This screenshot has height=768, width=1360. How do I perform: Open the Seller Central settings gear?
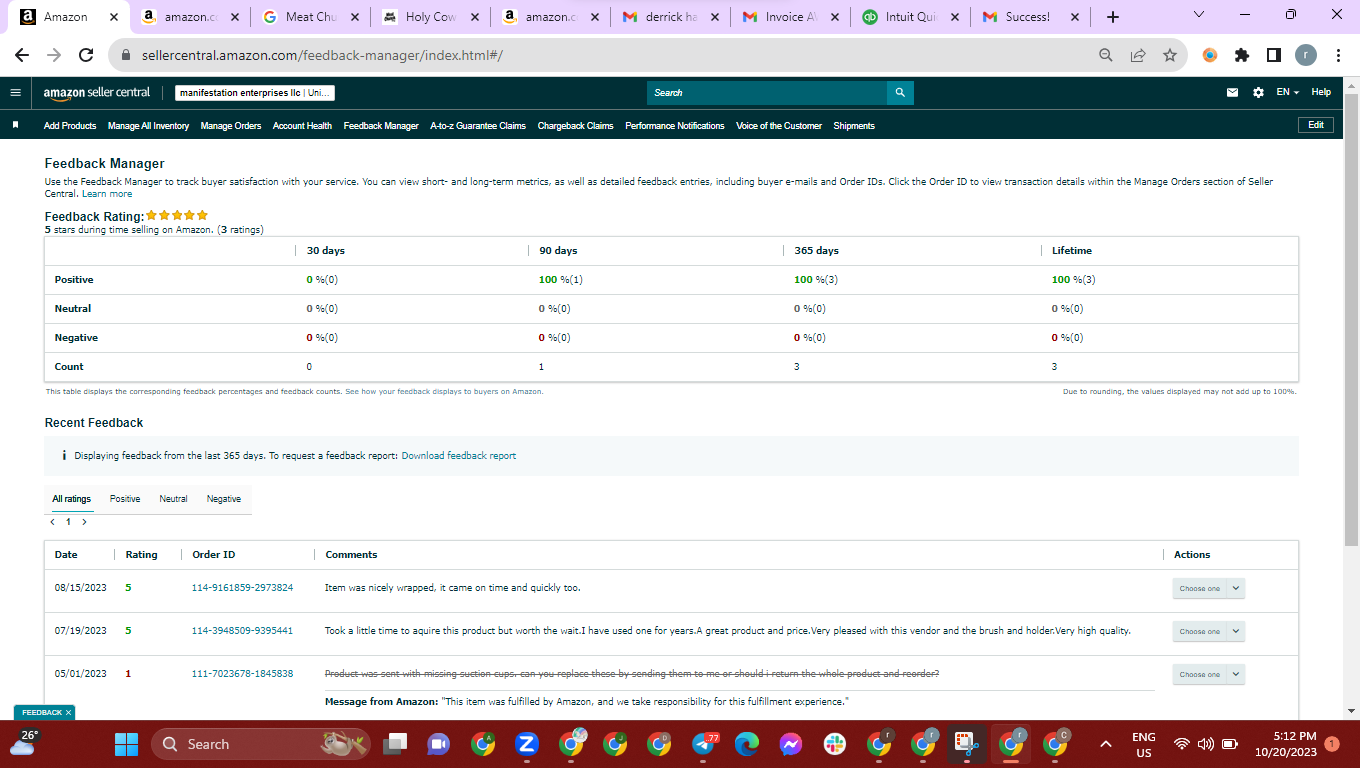click(1258, 92)
